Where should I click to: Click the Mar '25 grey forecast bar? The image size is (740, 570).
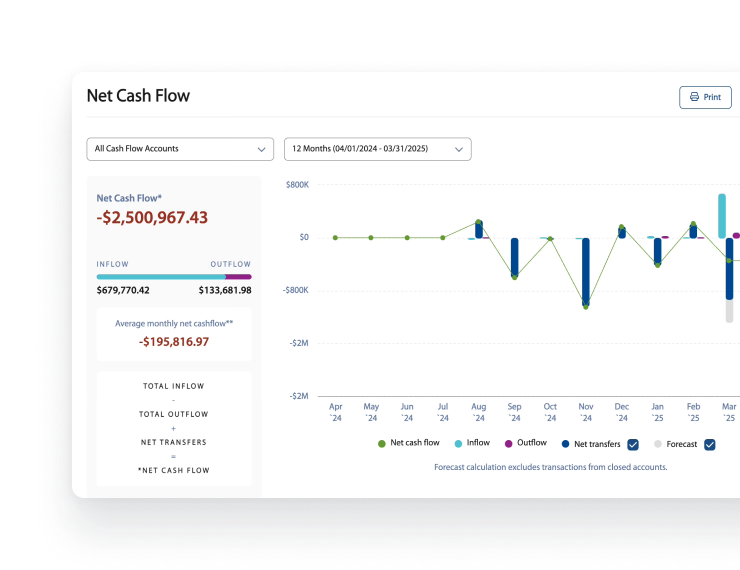729,311
